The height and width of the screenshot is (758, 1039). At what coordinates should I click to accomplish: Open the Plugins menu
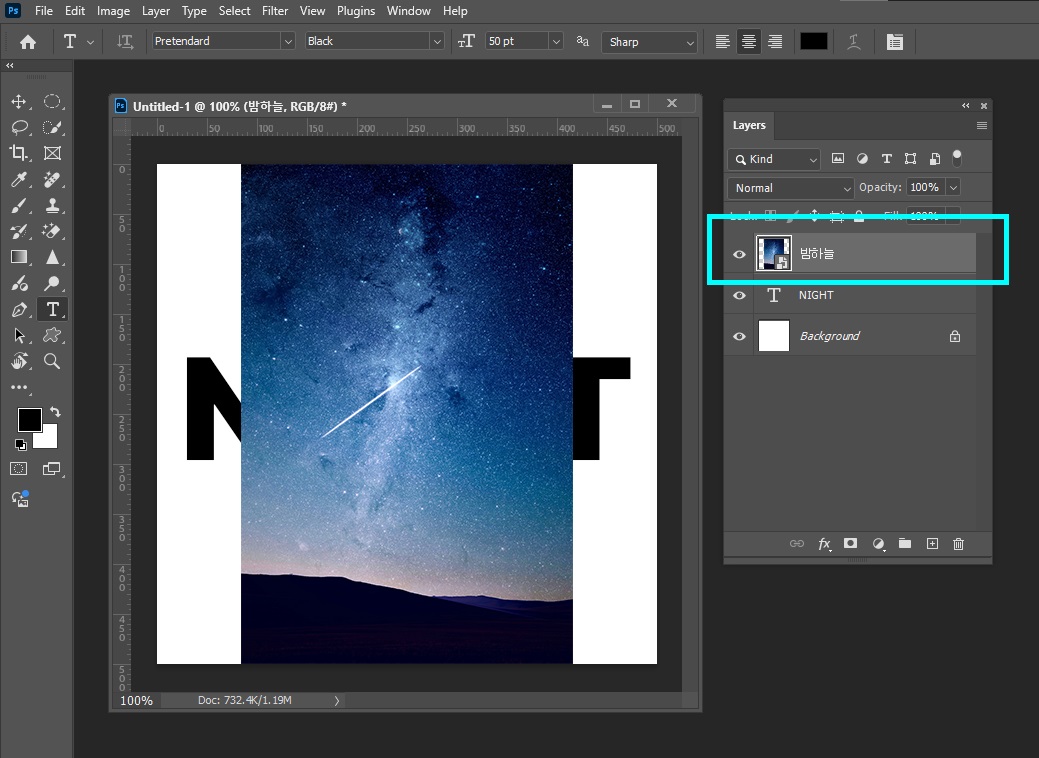coord(356,11)
